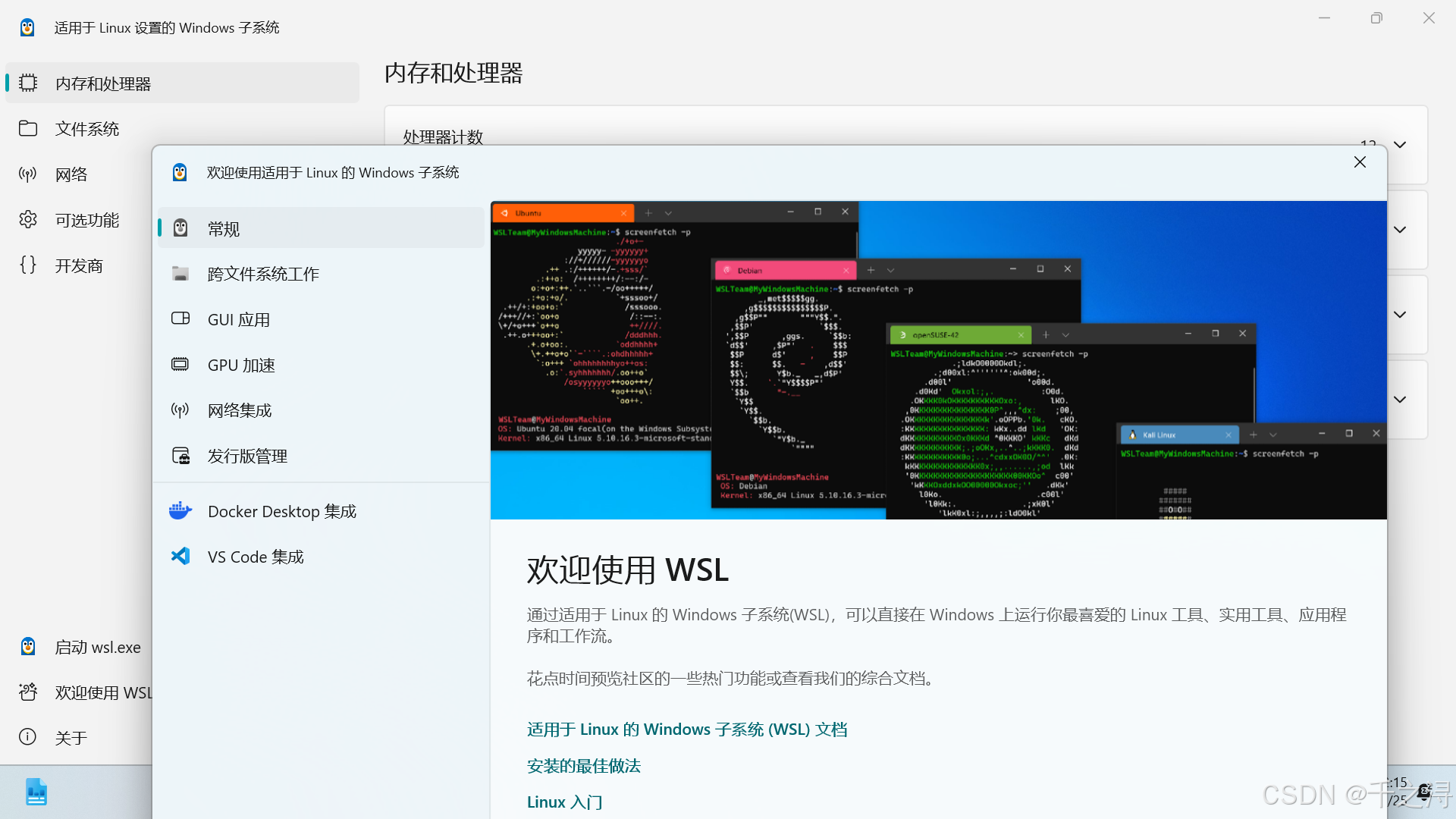Expand the third settings row chevron
The width and height of the screenshot is (1456, 819).
1400,315
